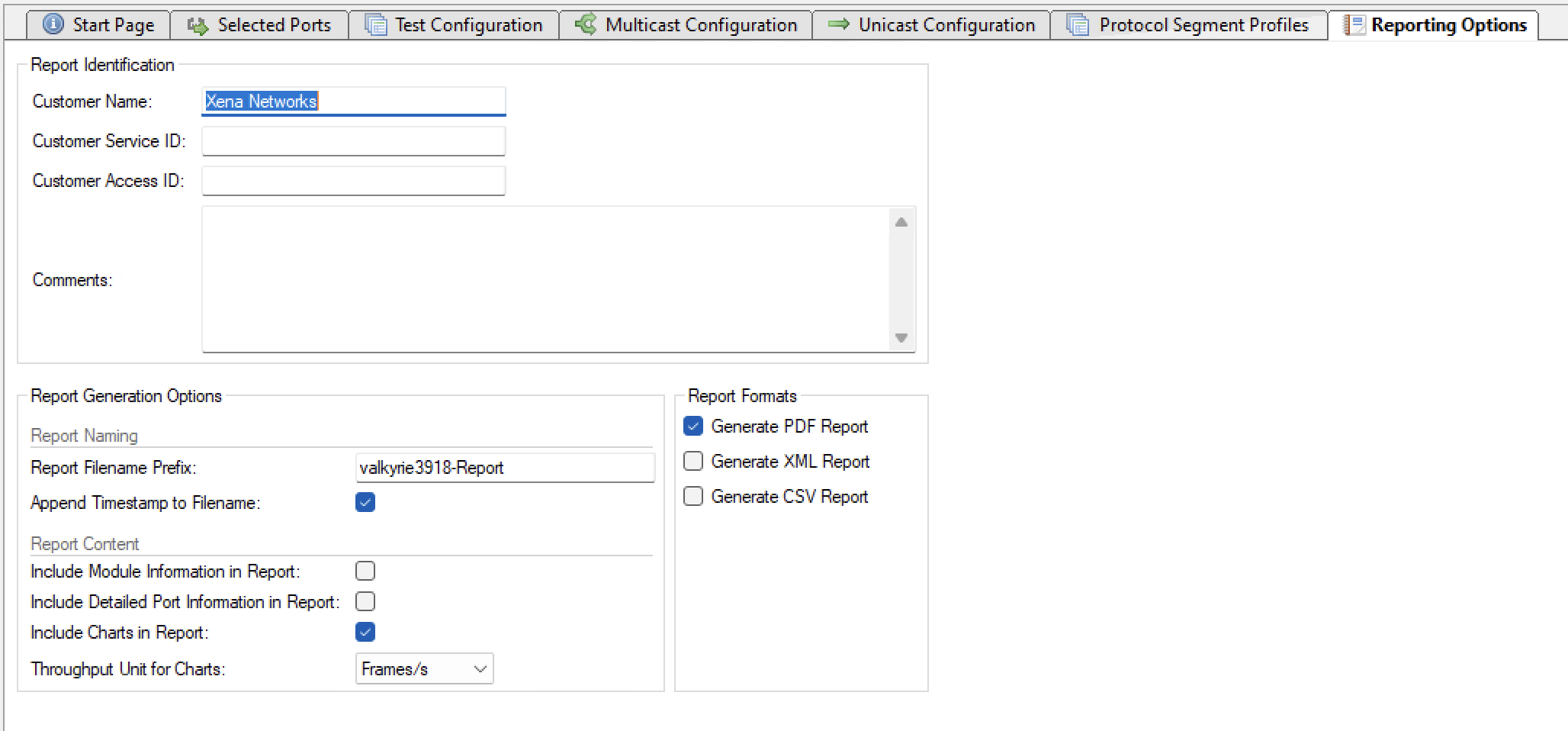Click the Protocol Segment Profiles icon

1077,25
